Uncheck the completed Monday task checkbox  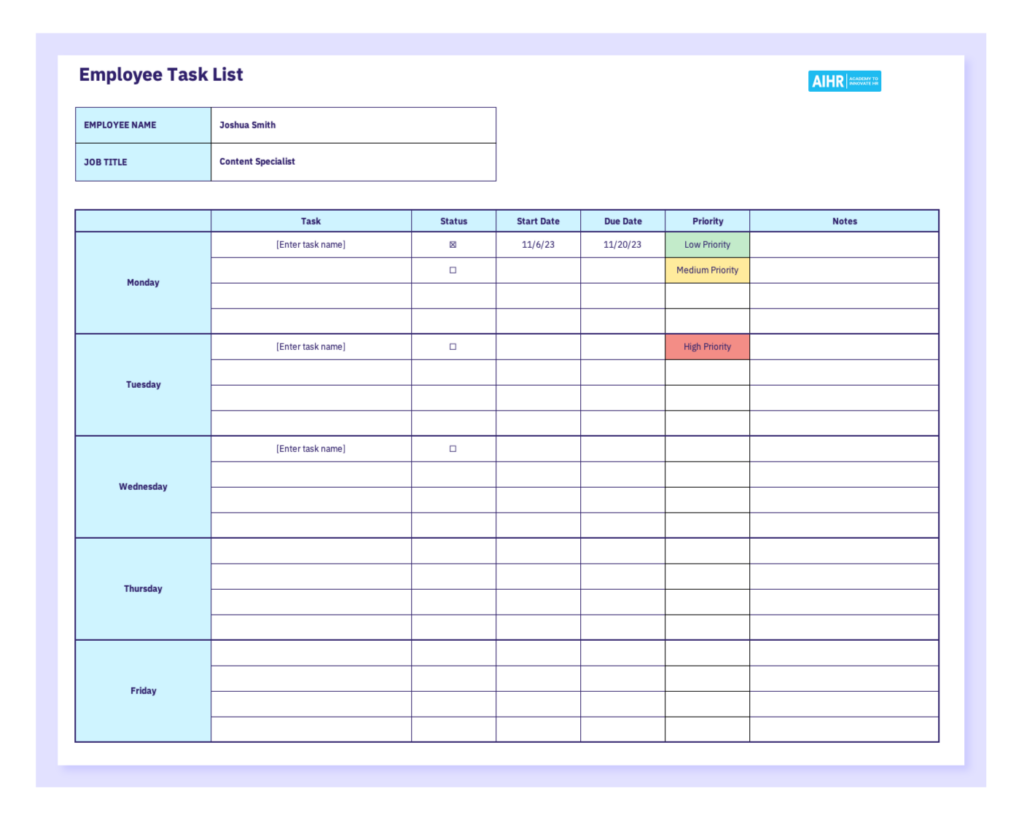(x=454, y=243)
